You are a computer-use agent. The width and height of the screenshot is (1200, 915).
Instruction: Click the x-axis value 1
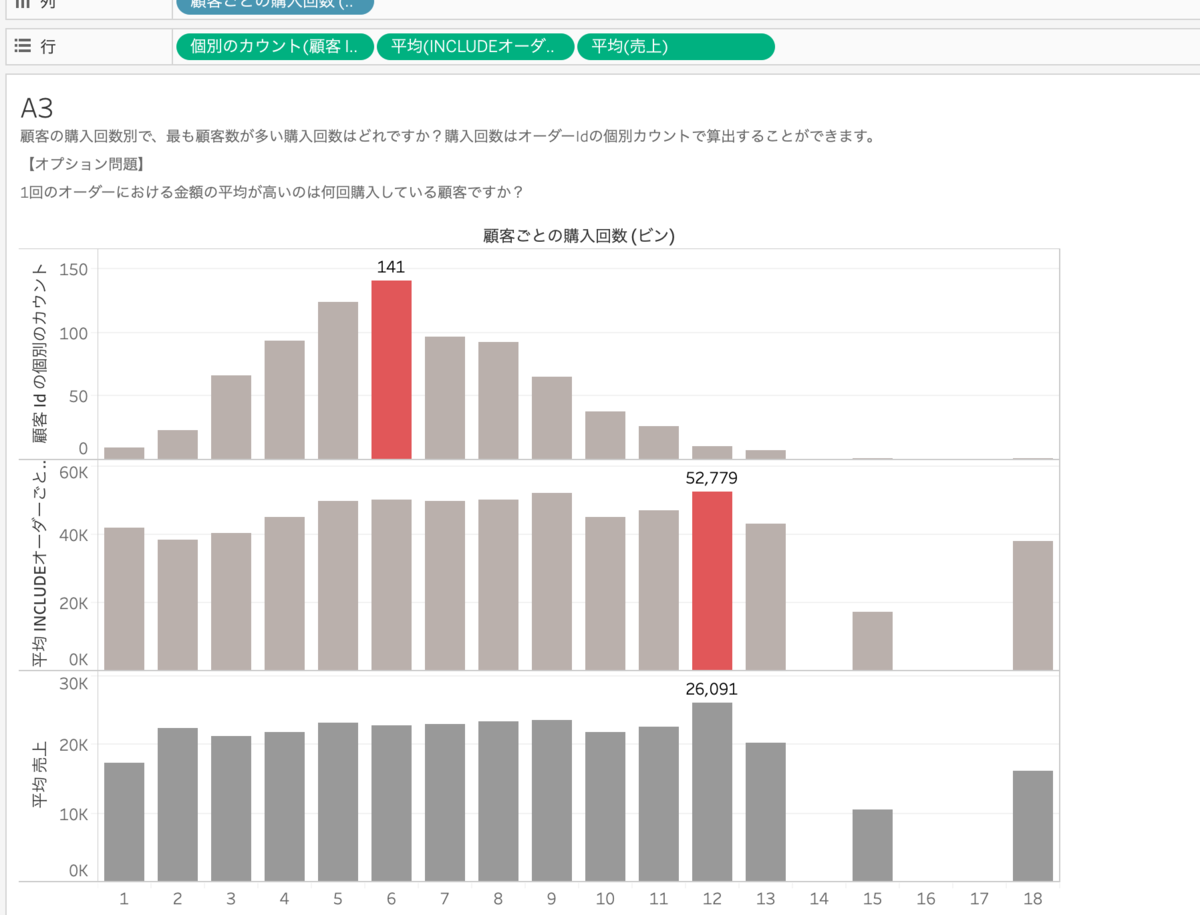click(x=124, y=899)
